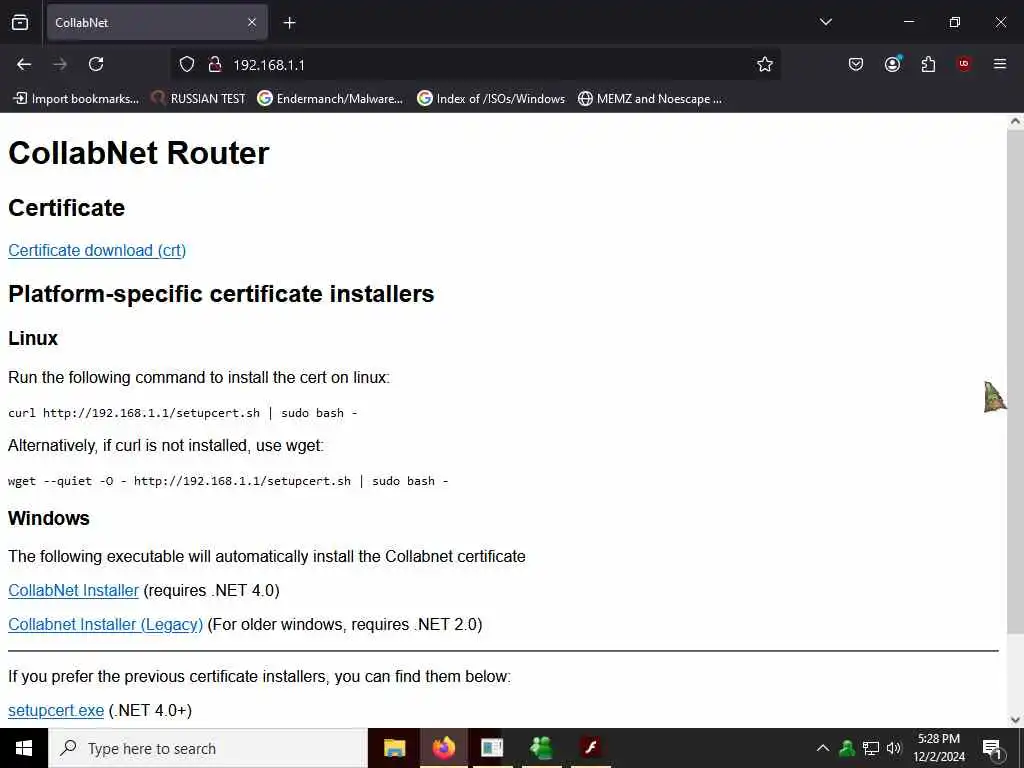
Task: Switch to Firefox taskbar icon
Action: pyautogui.click(x=443, y=748)
